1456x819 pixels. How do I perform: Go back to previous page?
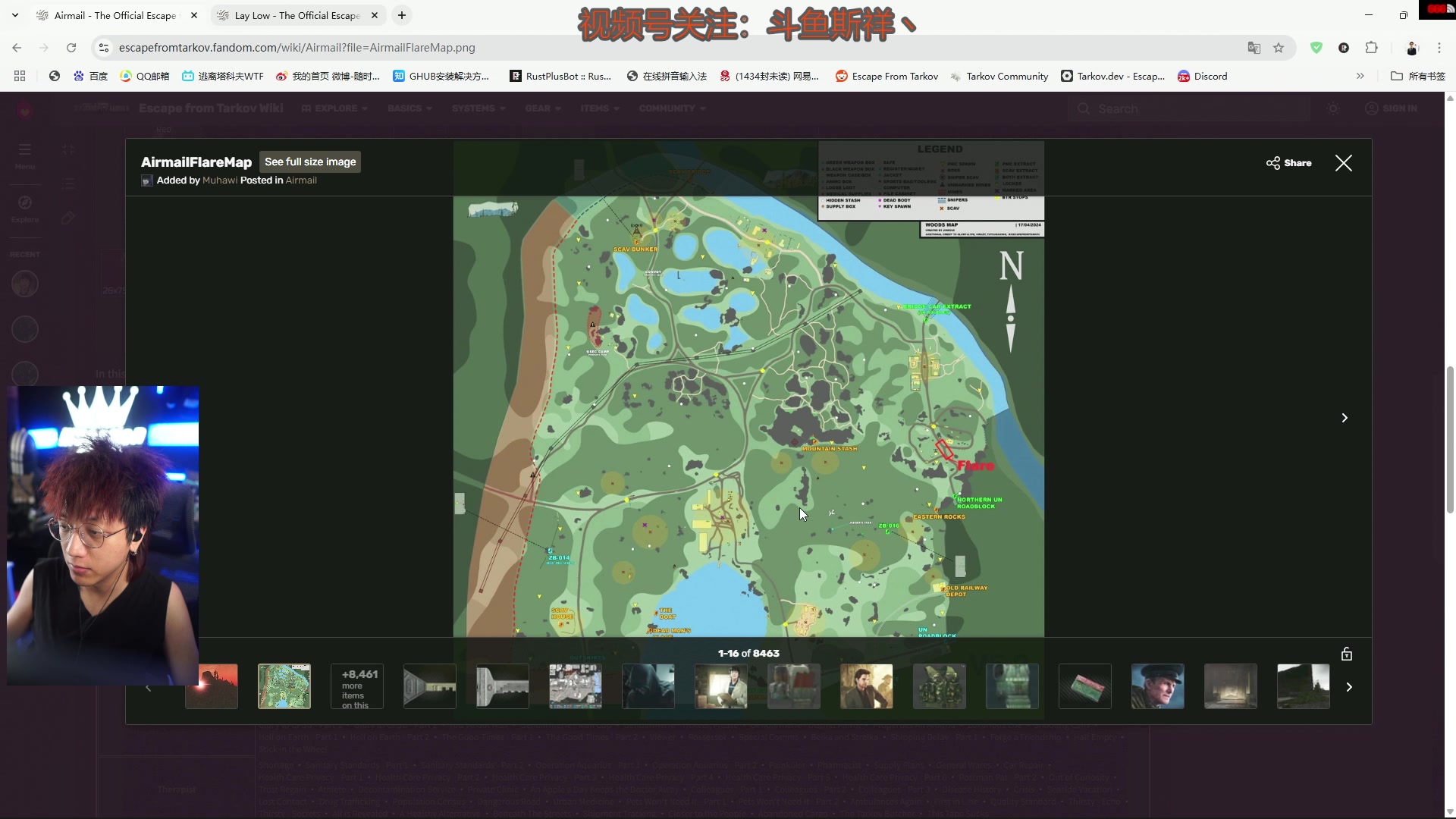(x=17, y=48)
